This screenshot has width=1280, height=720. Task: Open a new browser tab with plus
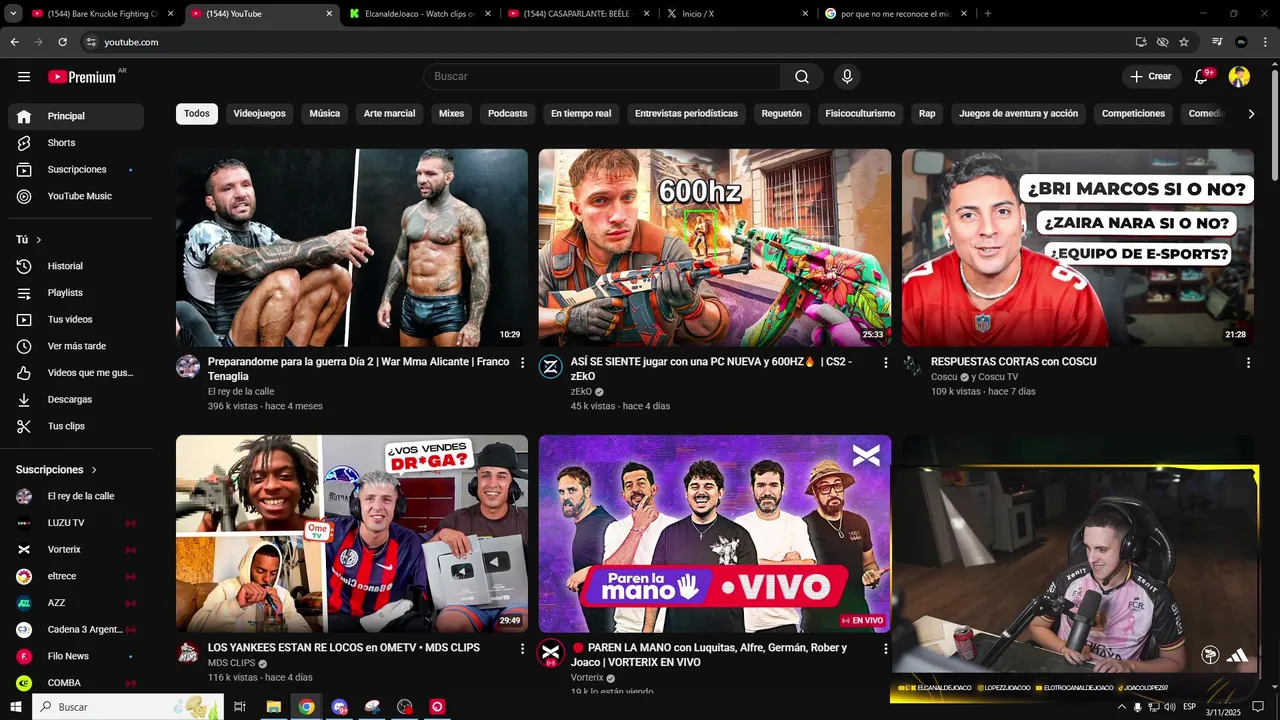click(x=988, y=14)
